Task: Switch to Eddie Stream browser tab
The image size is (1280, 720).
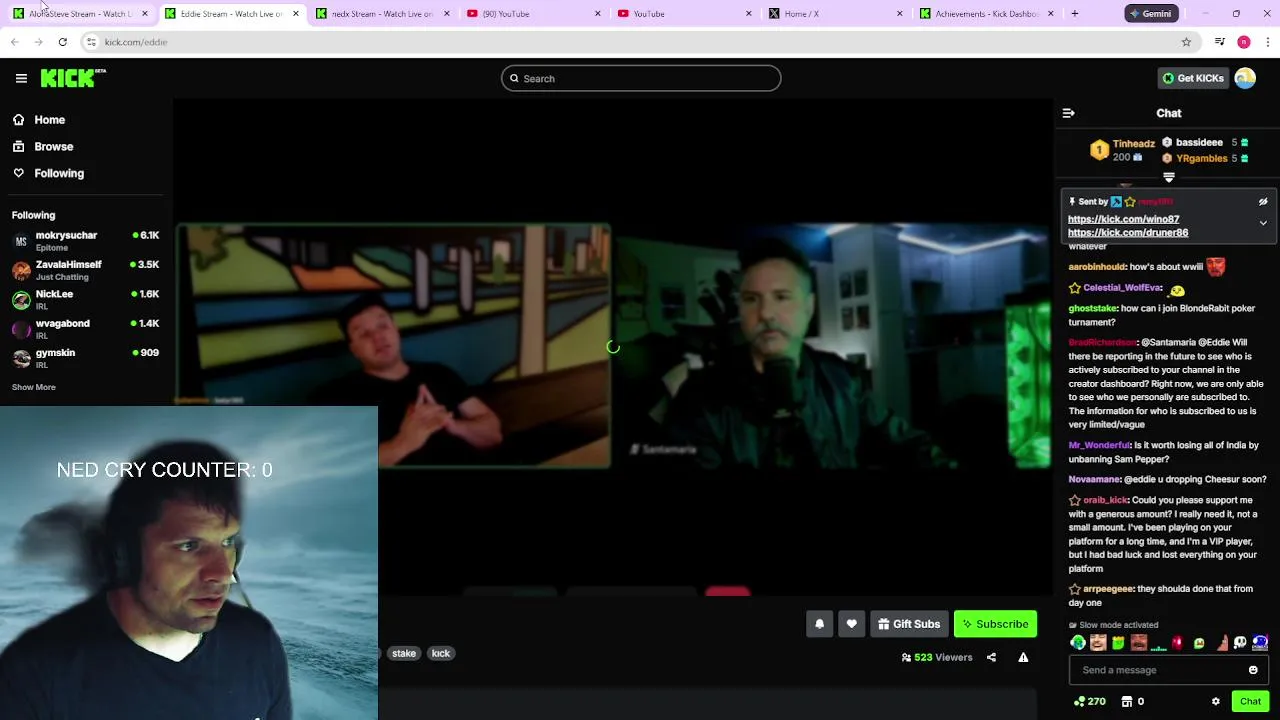Action: click(x=229, y=14)
